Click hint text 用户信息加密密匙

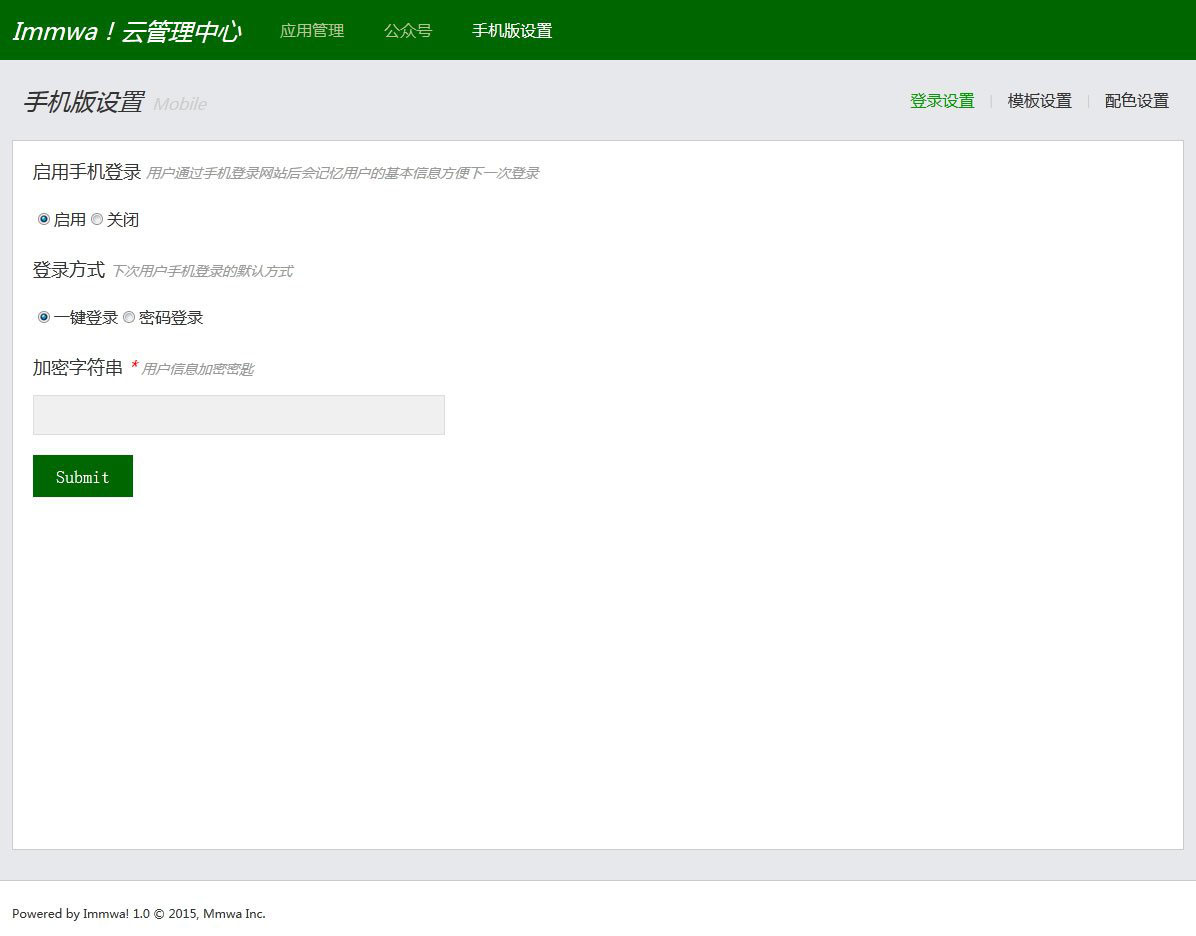198,369
